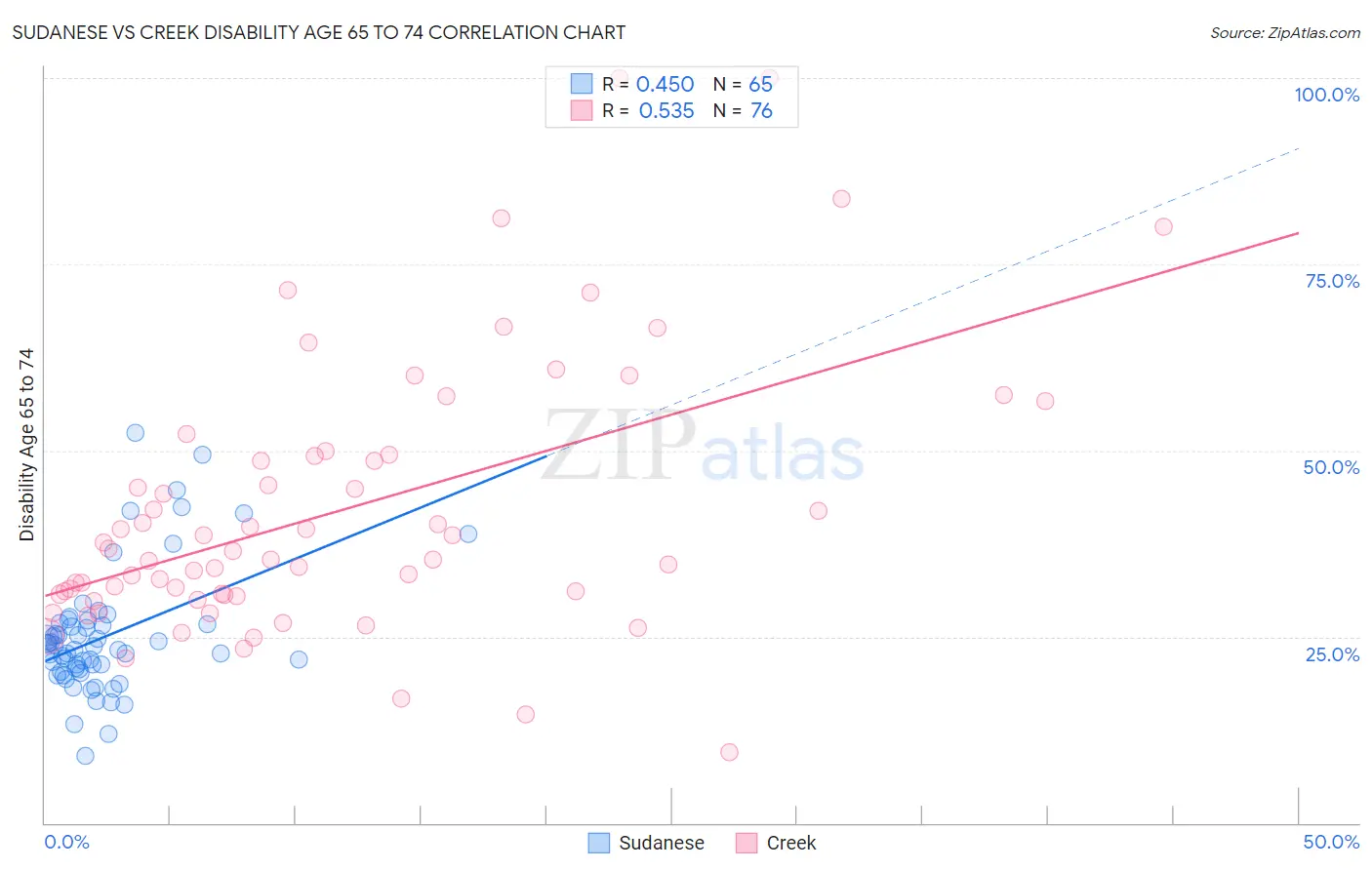1372x870 pixels.
Task: Click the 100.0% y-axis label
Action: click(x=1327, y=95)
